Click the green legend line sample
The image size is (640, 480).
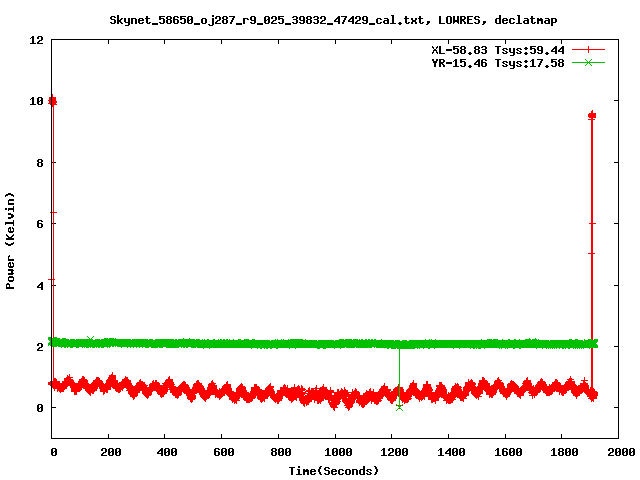(x=588, y=62)
